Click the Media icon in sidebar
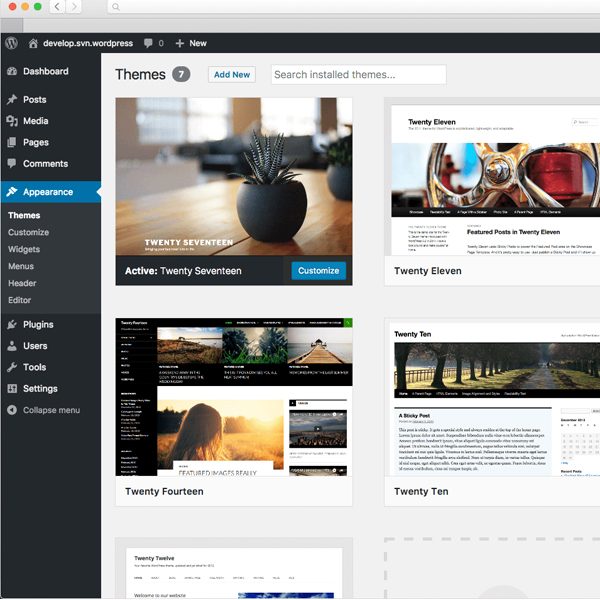Viewport: 600px width, 600px height. coord(11,121)
